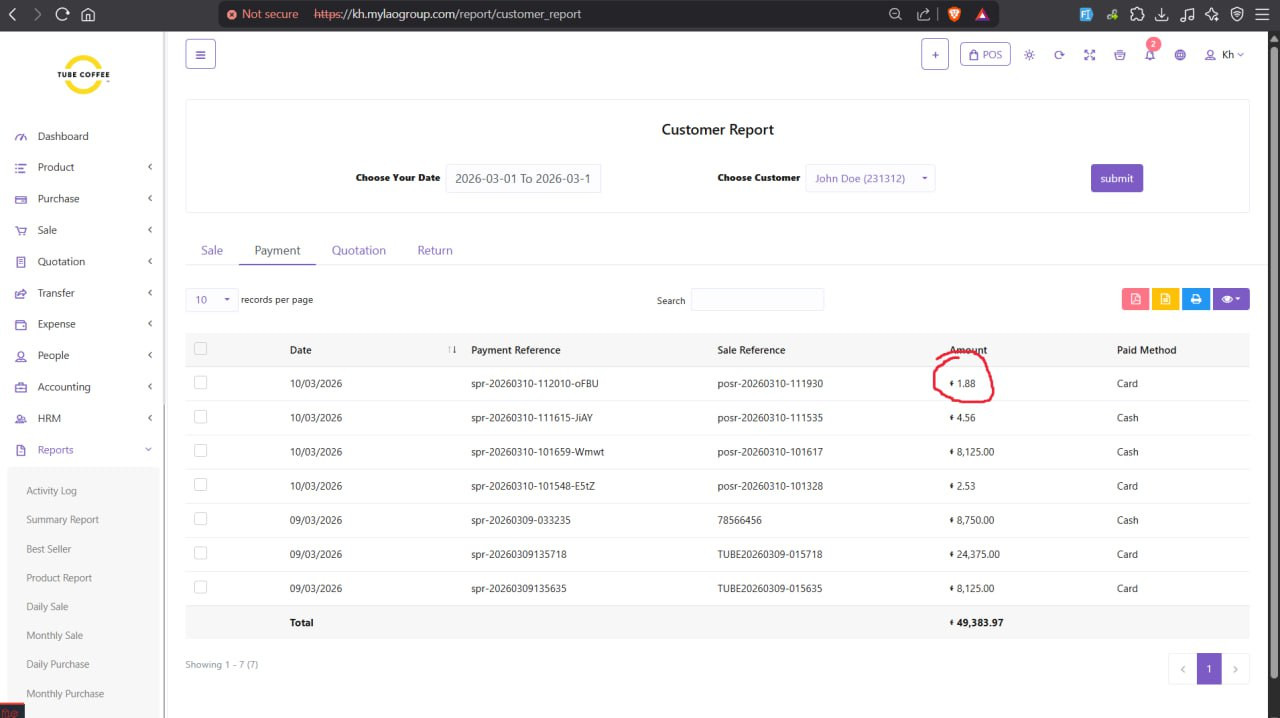Tick checkbox for spr-20260310-111615-JiAY row
1280x718 pixels.
coord(200,417)
